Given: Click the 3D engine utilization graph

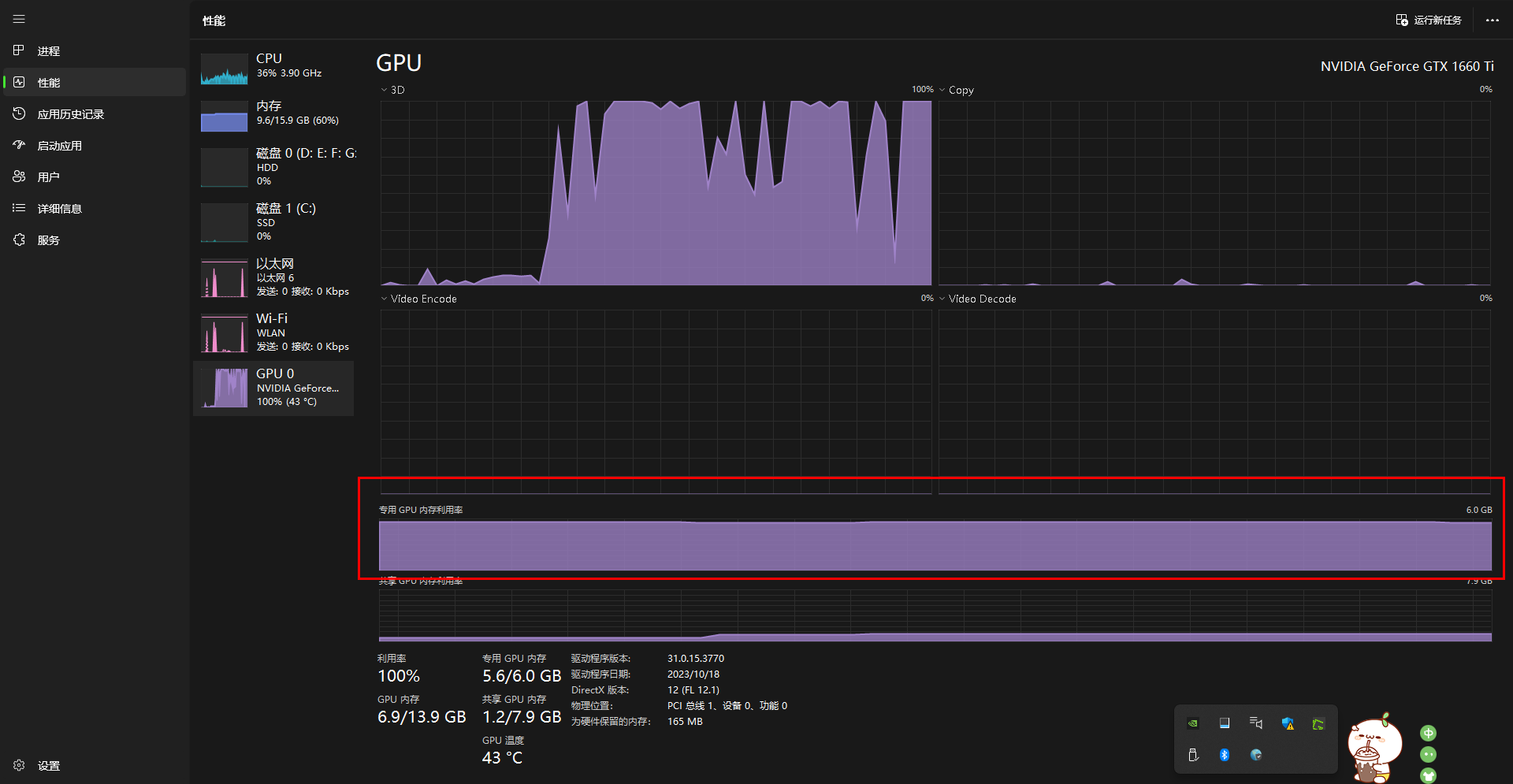Looking at the screenshot, I should coord(656,193).
